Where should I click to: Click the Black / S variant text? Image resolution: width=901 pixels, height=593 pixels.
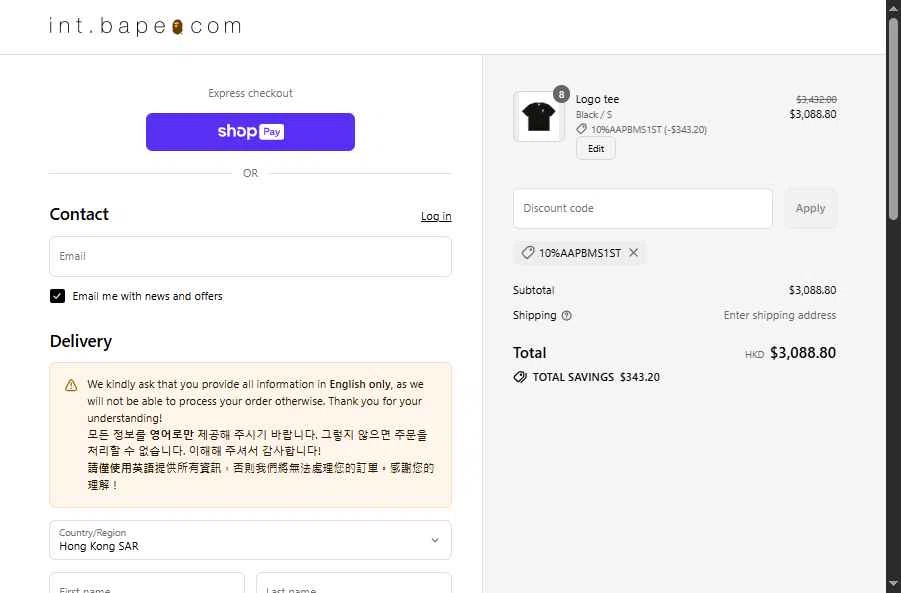(594, 114)
